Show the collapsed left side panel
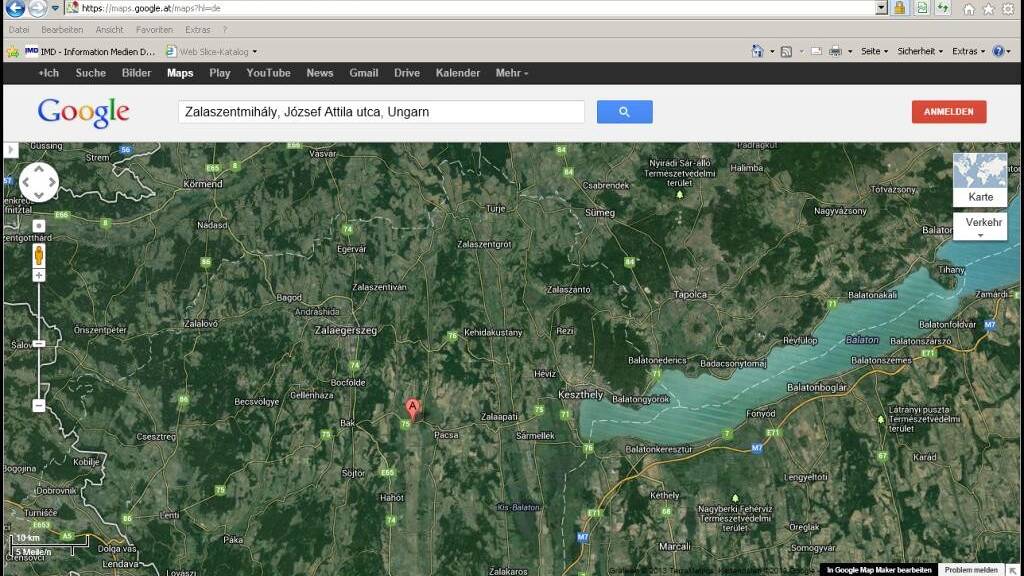Screen dimensions: 1024x576 point(11,150)
